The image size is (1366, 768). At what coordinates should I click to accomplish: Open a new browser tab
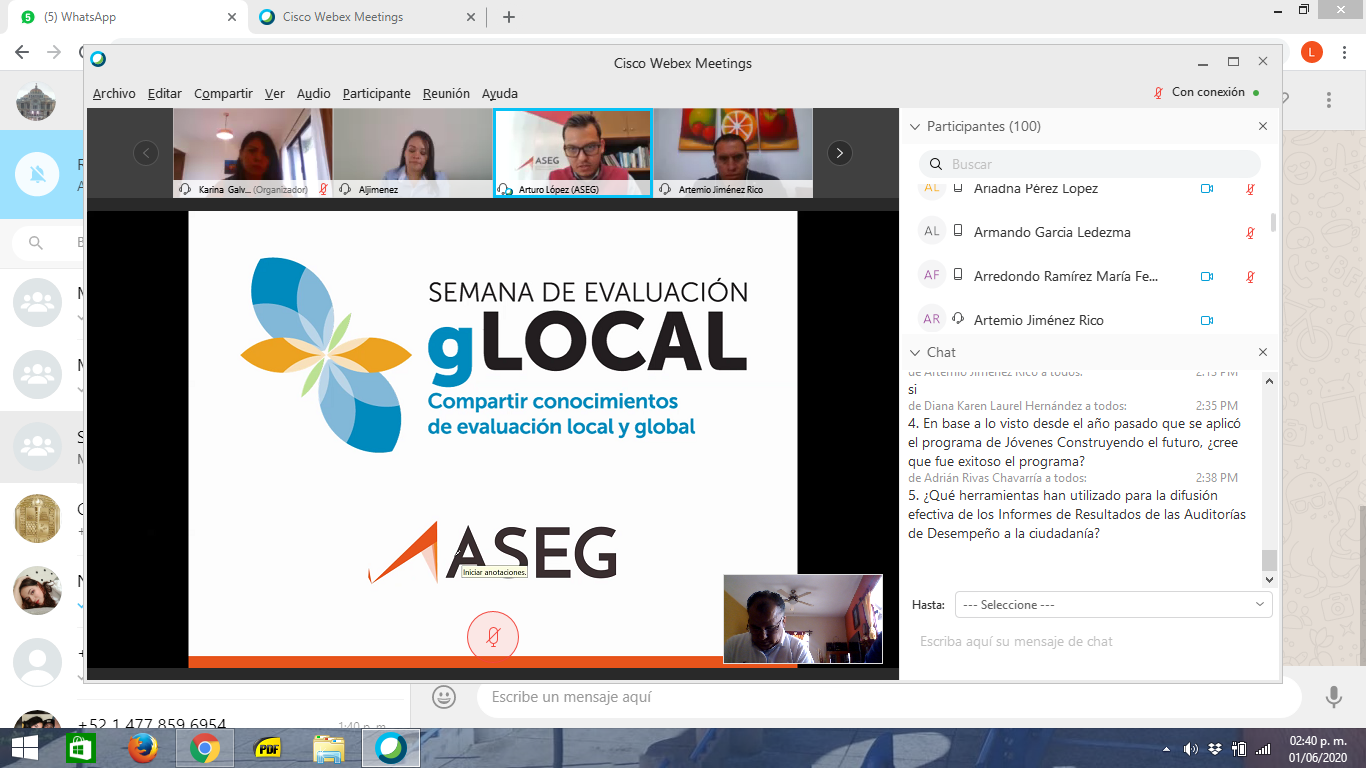point(509,17)
